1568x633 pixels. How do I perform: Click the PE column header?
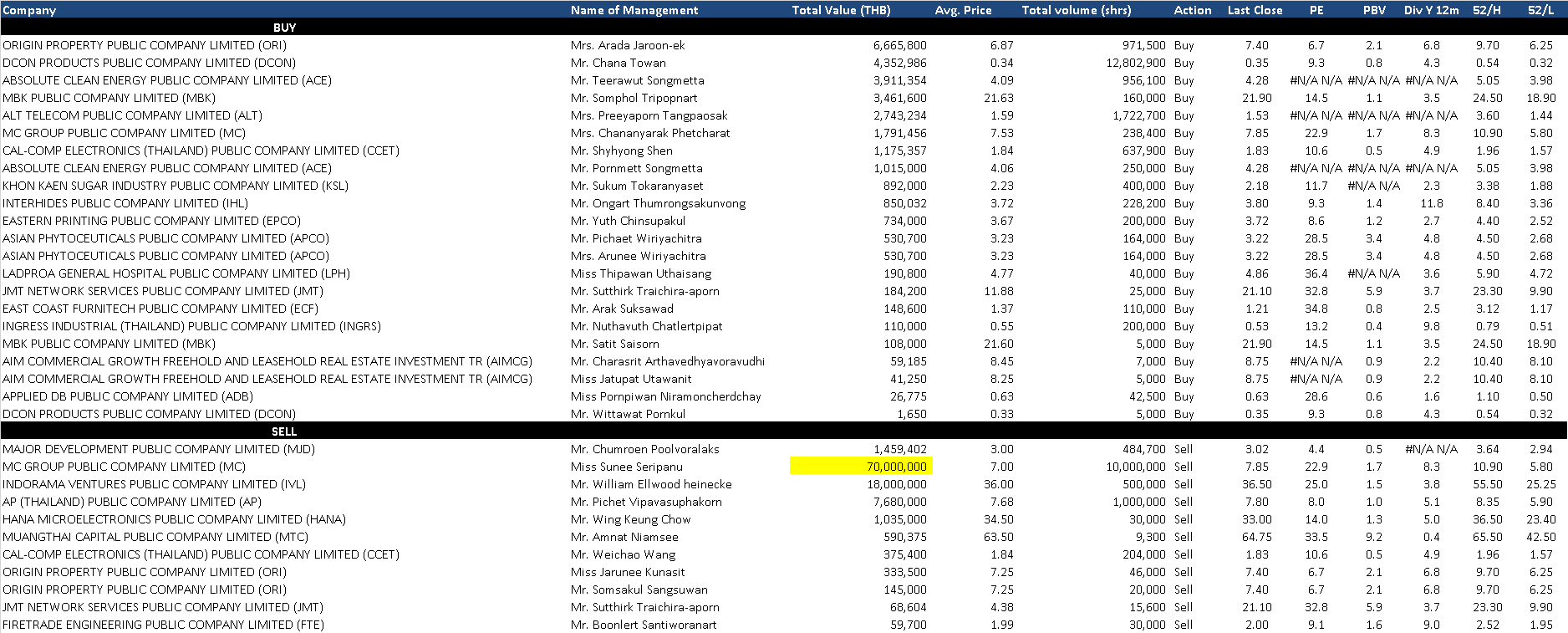tap(1316, 10)
